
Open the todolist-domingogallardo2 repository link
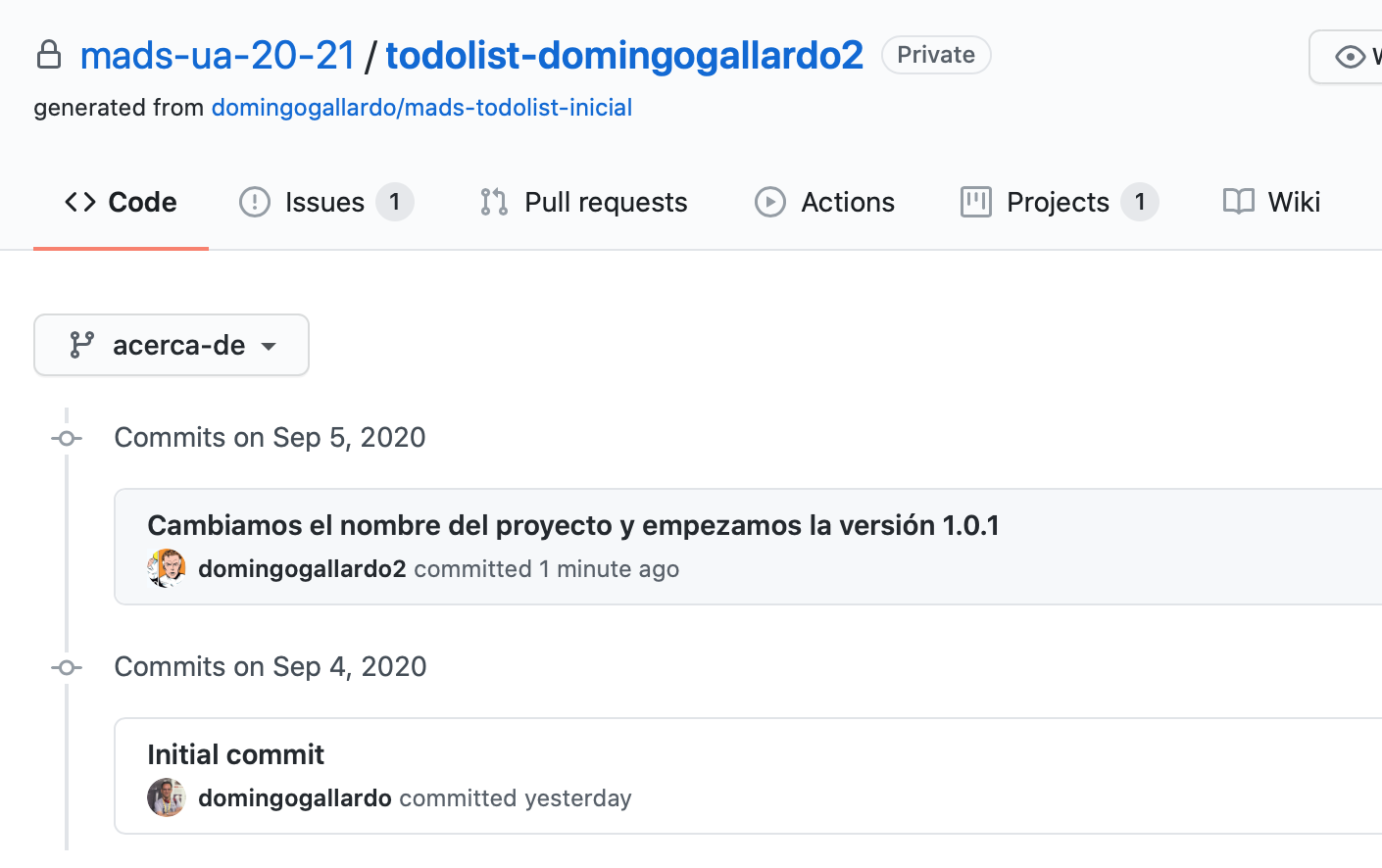pos(624,55)
